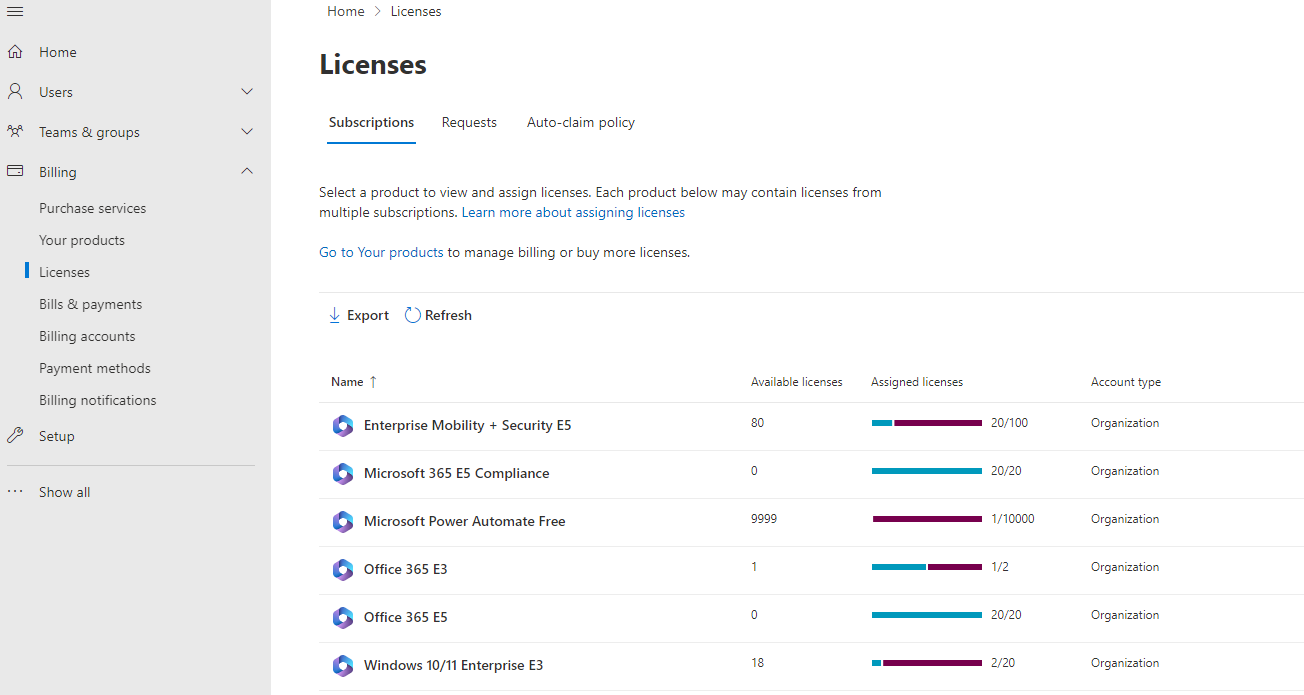
Task: Open Enterprise Mobility + Security E5 product
Action: pos(468,425)
